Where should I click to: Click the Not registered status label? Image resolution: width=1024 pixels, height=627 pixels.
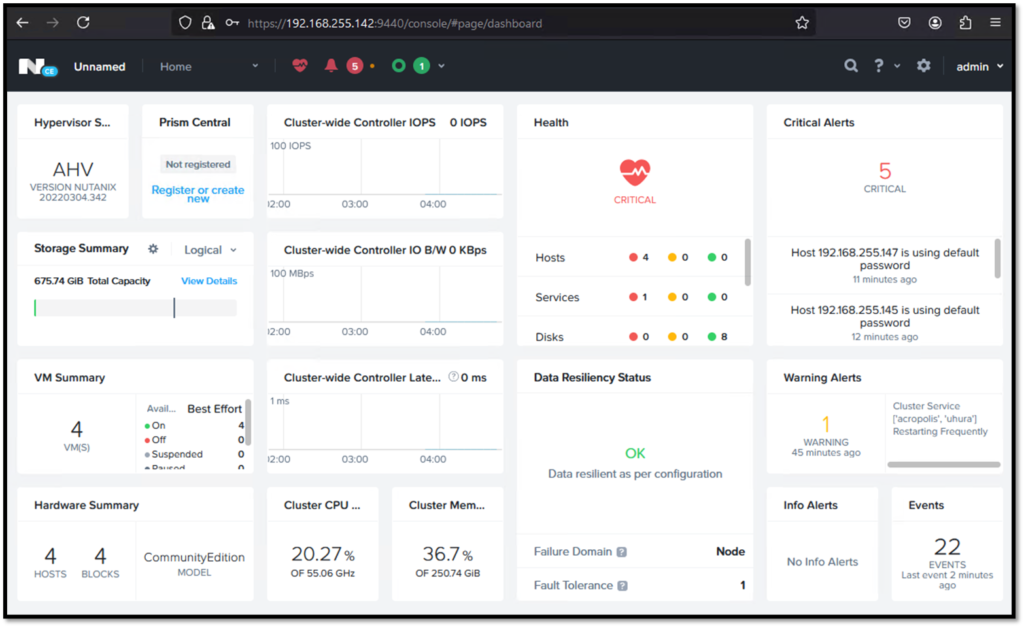click(x=198, y=165)
